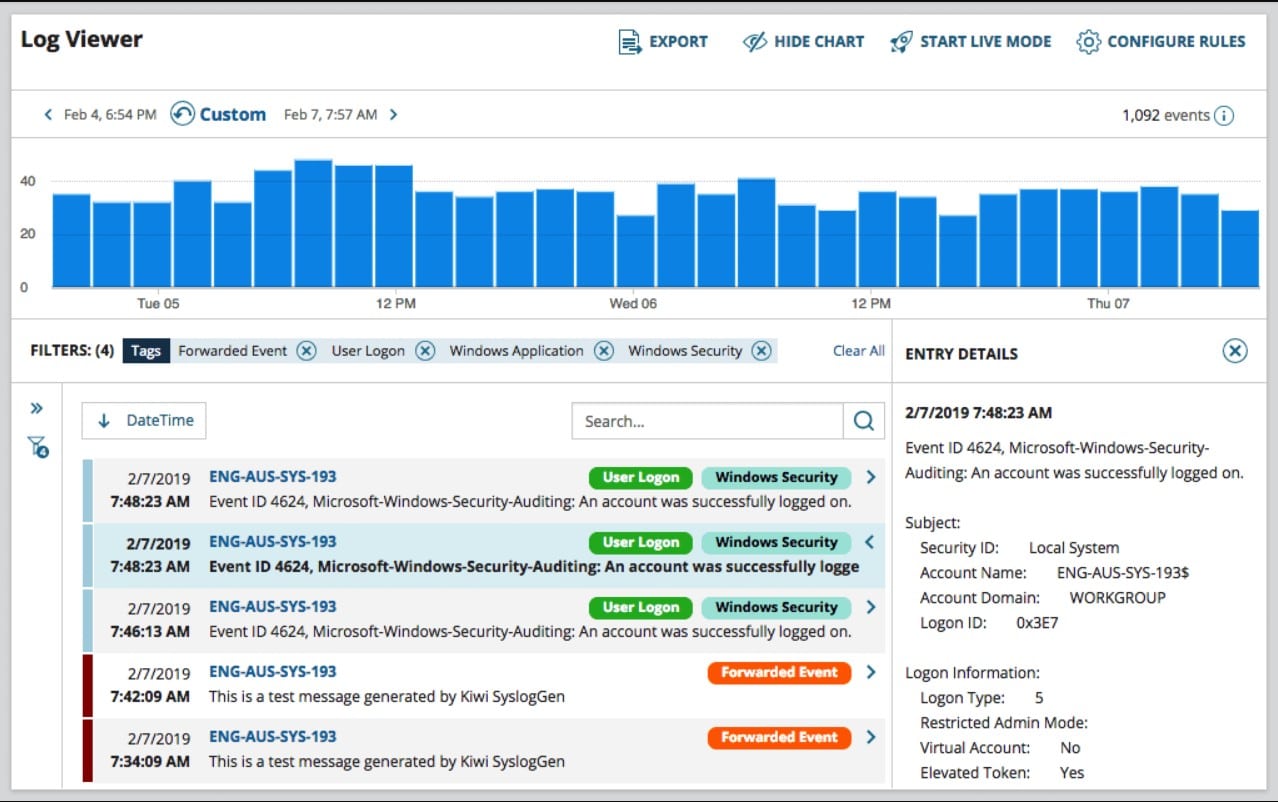Click entry details timestamp 2/7/2019 7:48:23 AM
1278x802 pixels.
click(x=978, y=412)
